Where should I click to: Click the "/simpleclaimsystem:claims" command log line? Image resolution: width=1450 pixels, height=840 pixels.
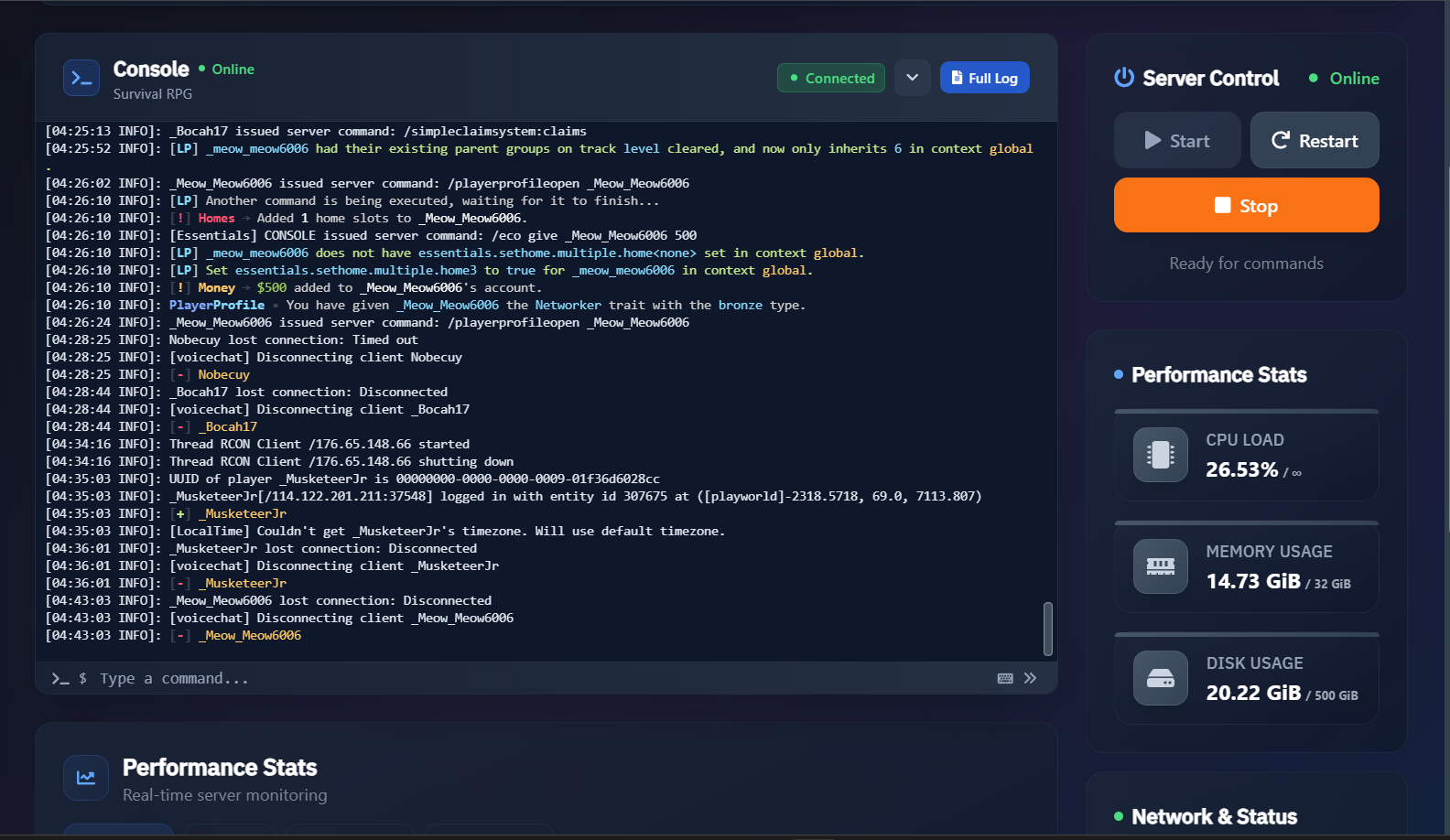[x=316, y=131]
